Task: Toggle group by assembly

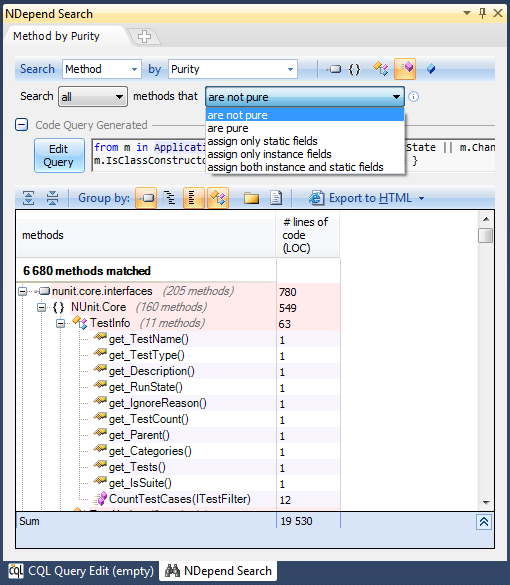Action: (x=146, y=198)
